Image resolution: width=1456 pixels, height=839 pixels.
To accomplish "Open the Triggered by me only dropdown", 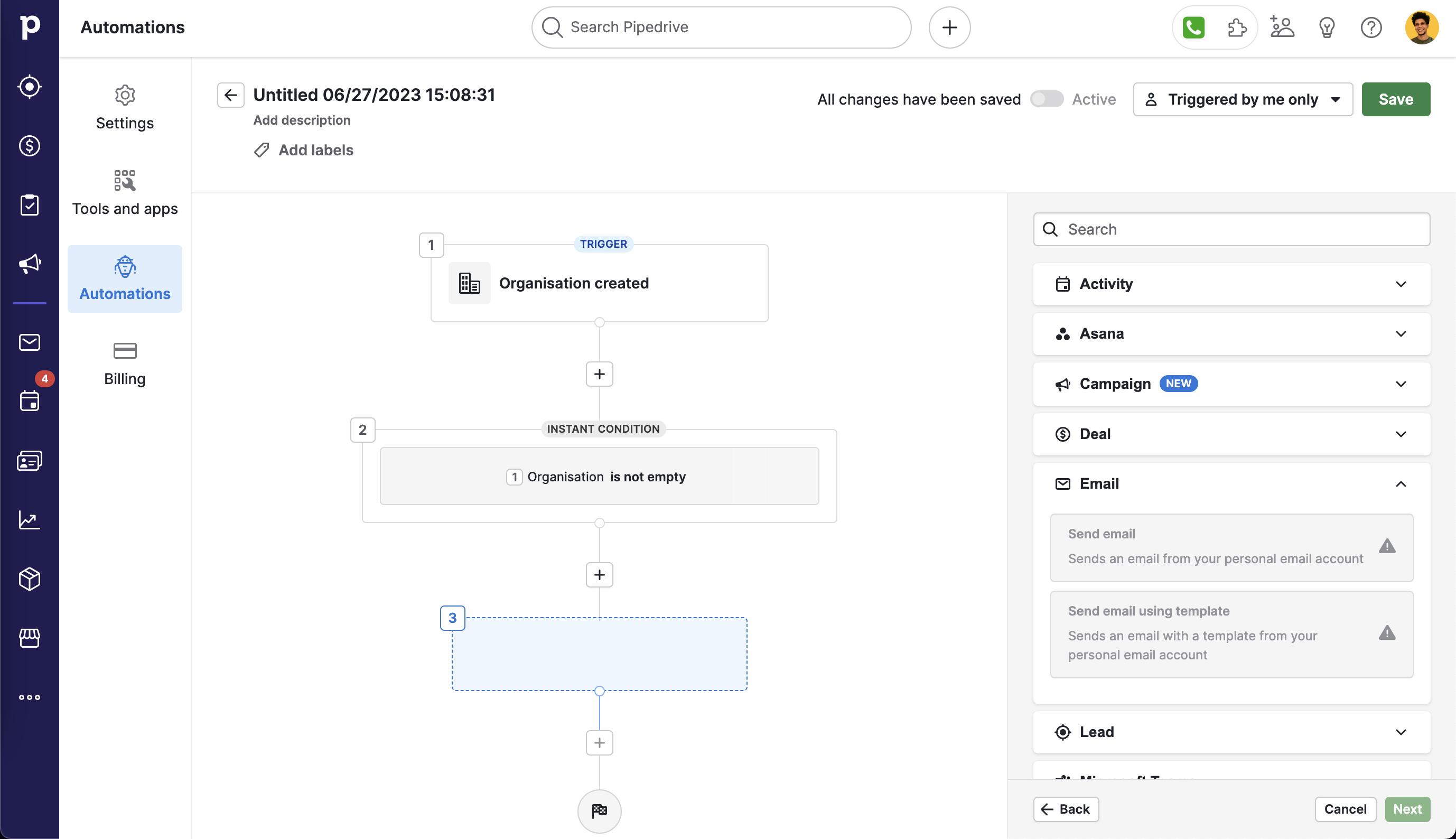I will pos(1242,99).
